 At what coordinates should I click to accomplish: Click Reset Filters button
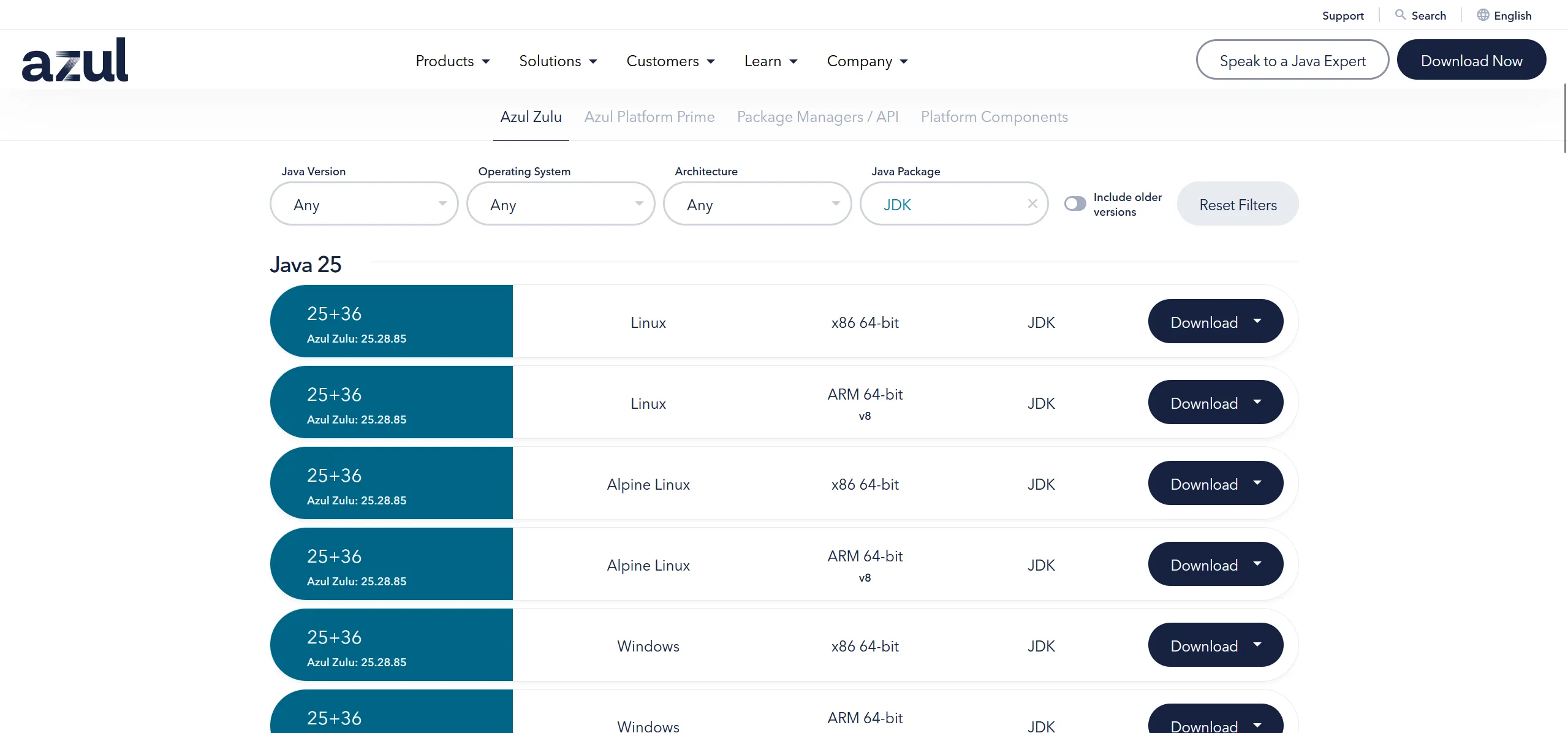tap(1238, 204)
